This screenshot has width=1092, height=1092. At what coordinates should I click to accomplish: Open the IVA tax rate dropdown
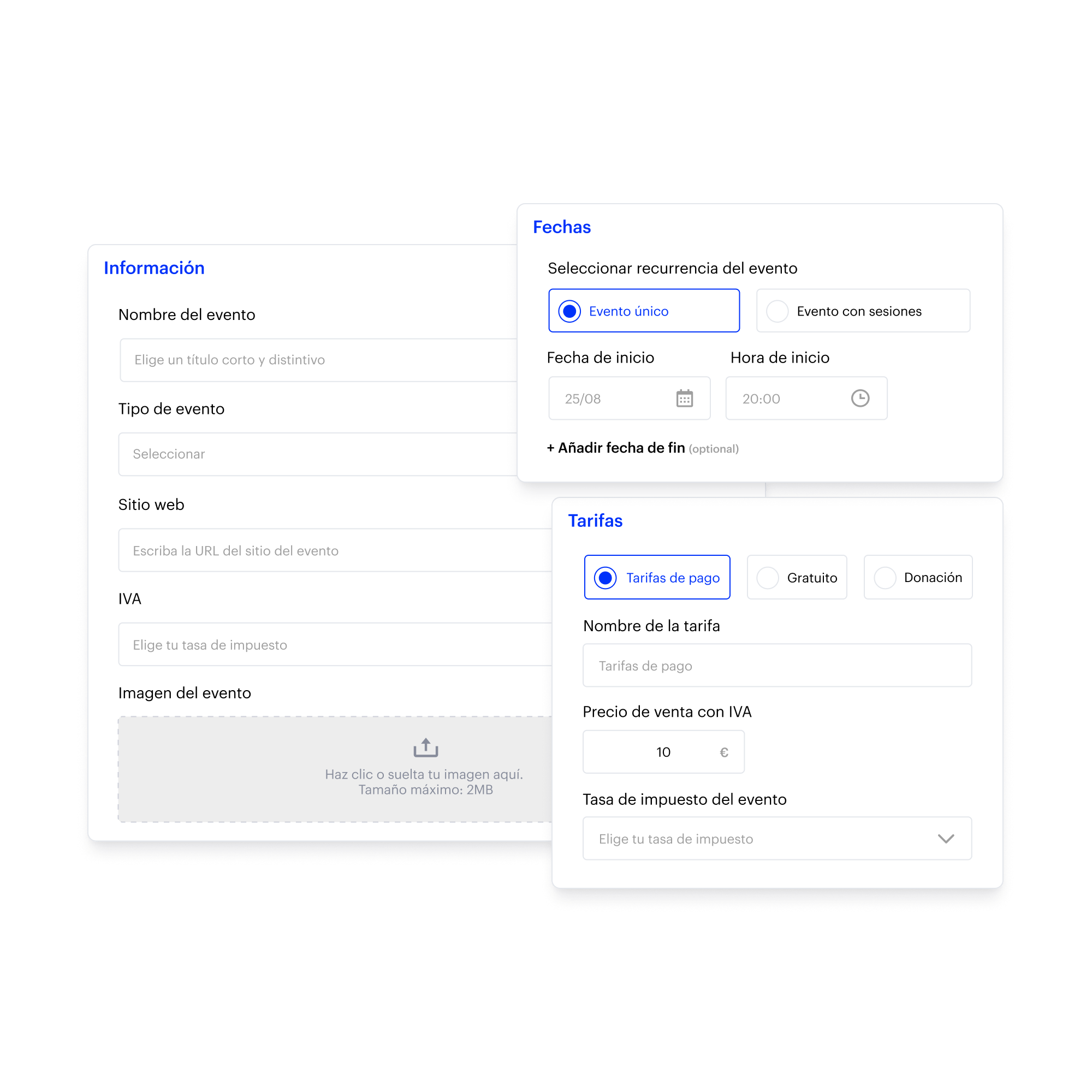335,645
